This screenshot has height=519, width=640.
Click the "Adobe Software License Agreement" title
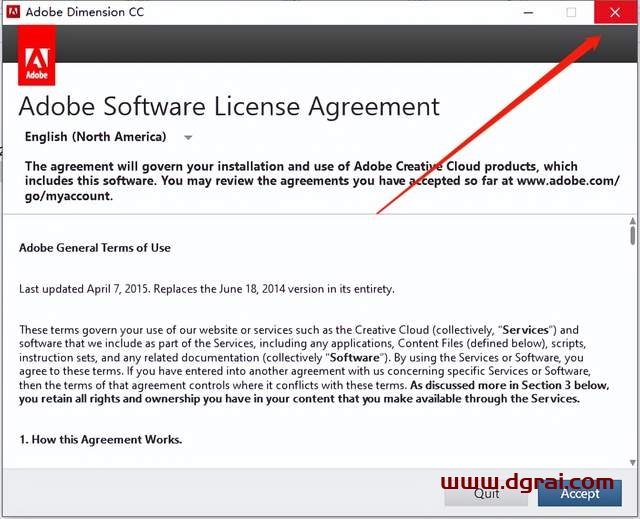pos(229,107)
